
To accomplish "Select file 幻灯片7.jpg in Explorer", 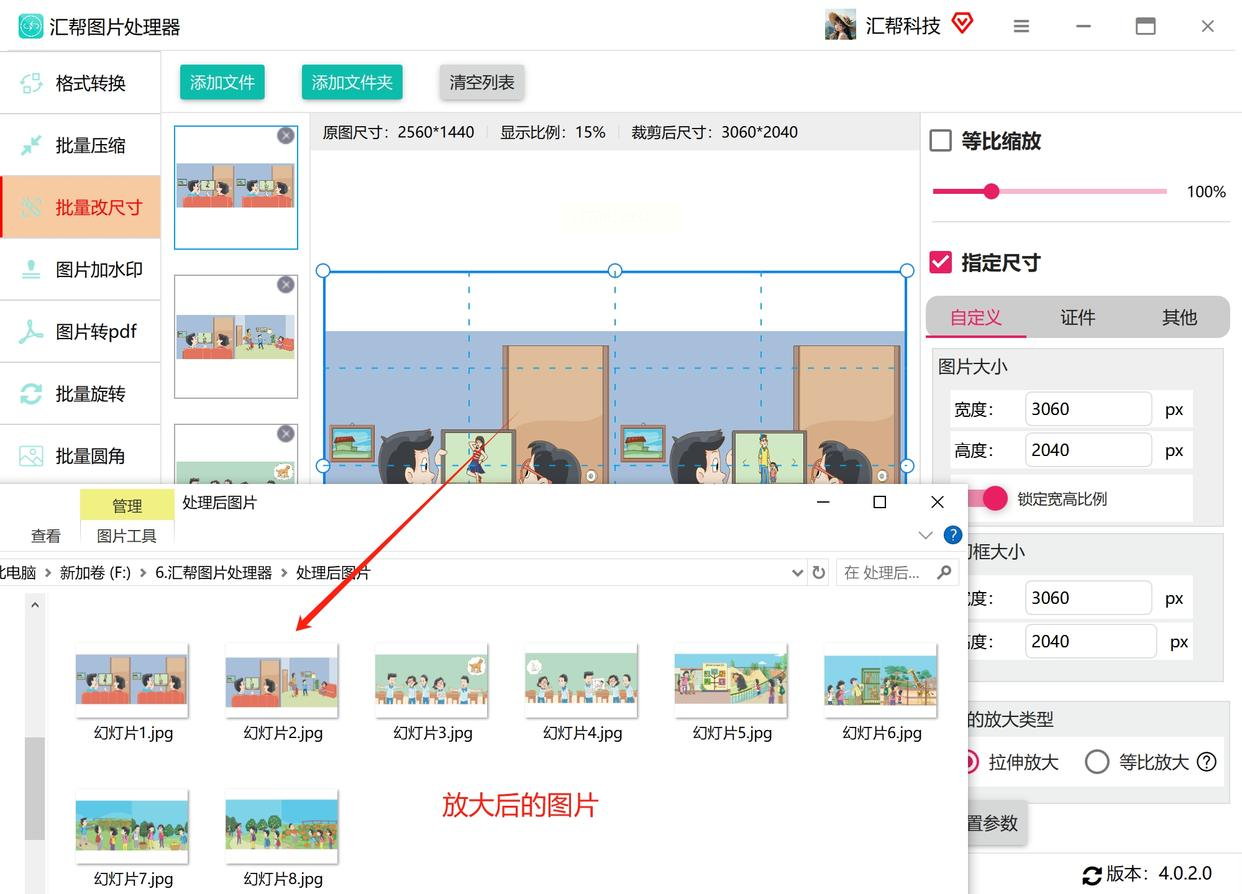I will tap(133, 838).
